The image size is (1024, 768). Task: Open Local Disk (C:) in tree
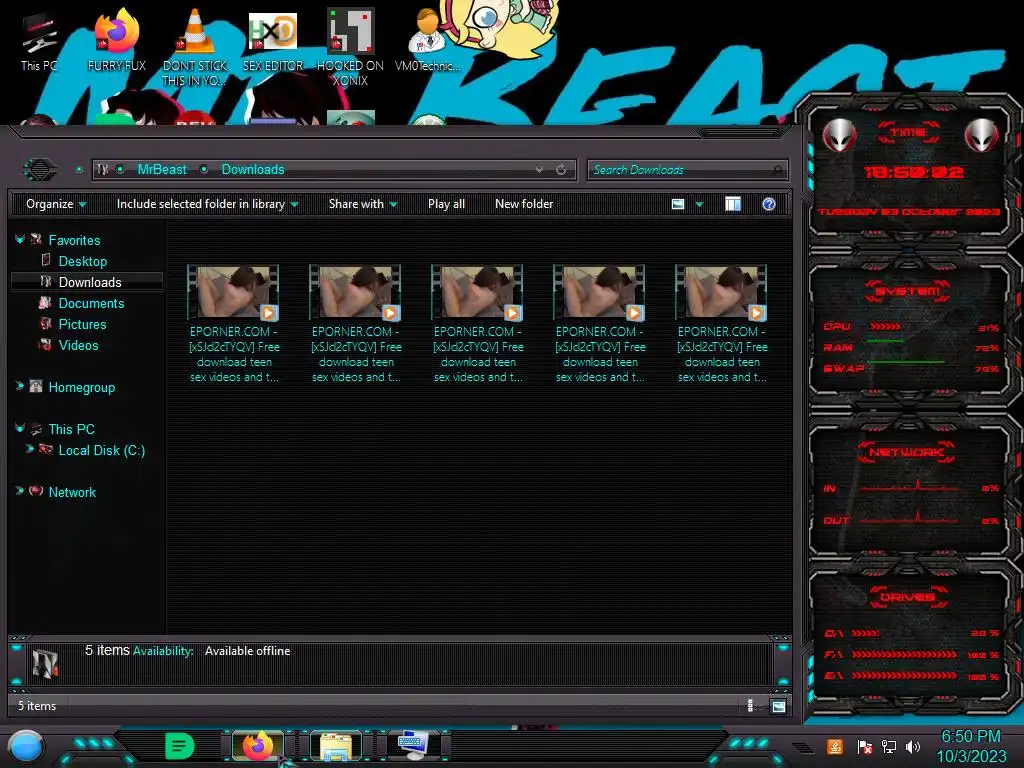pos(101,450)
